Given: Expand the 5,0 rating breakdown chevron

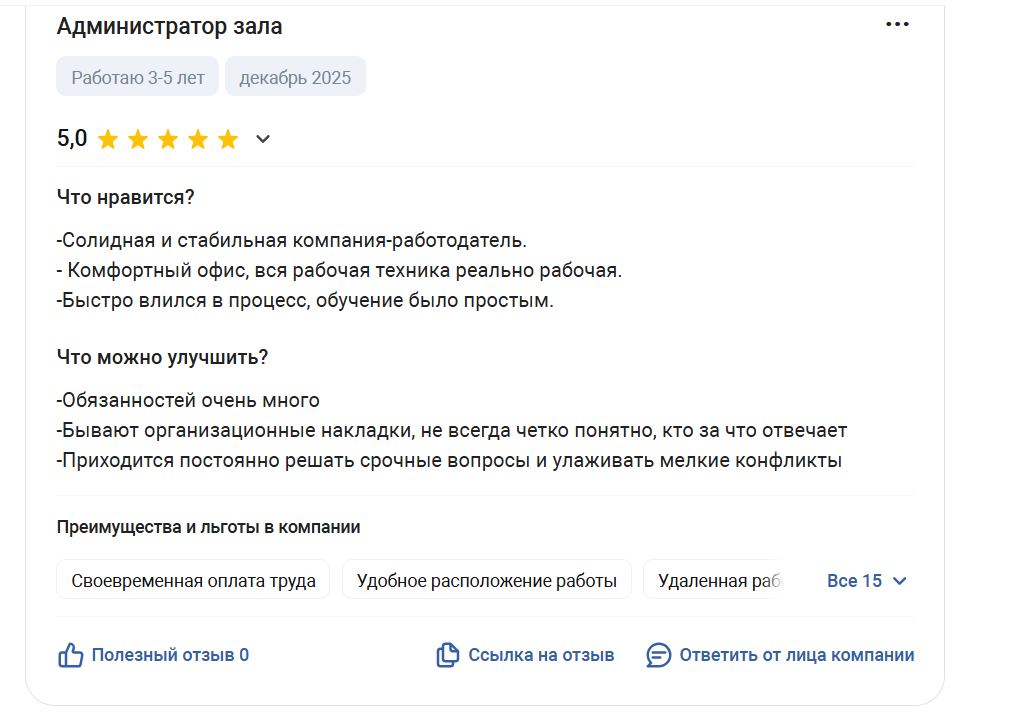Looking at the screenshot, I should [263, 139].
